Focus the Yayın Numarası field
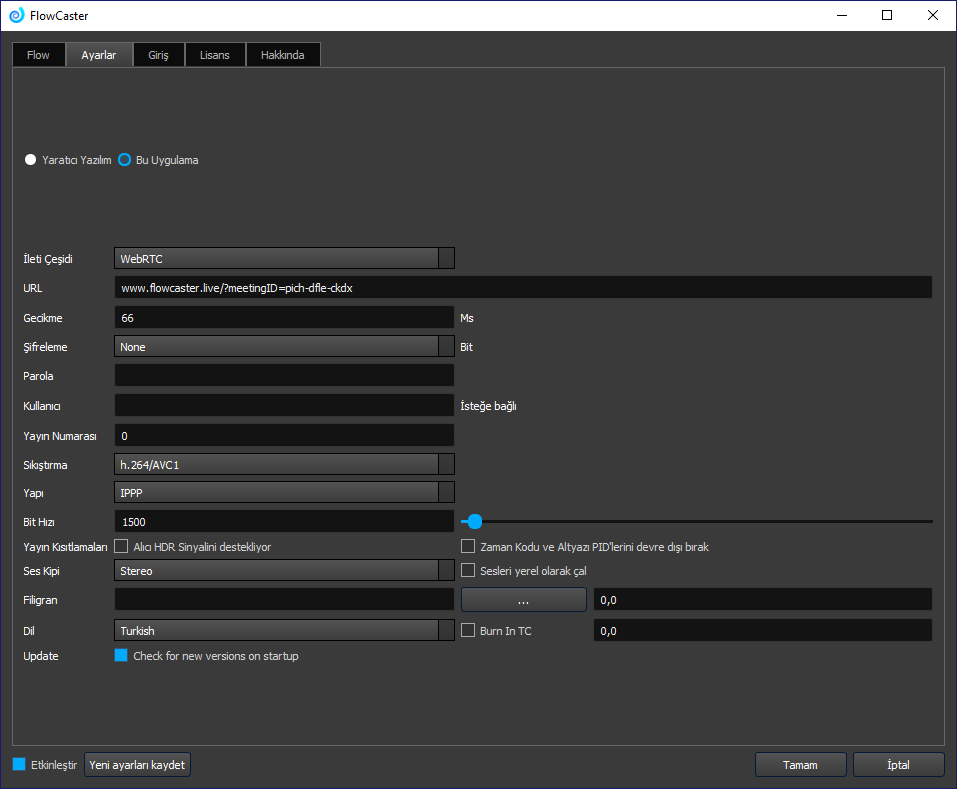The width and height of the screenshot is (957, 789). pyautogui.click(x=284, y=435)
